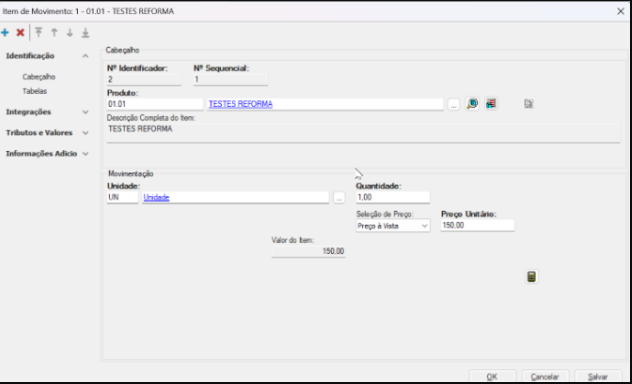This screenshot has width=632, height=384.
Task: Add new item with blue plus icon
Action: 5,33
